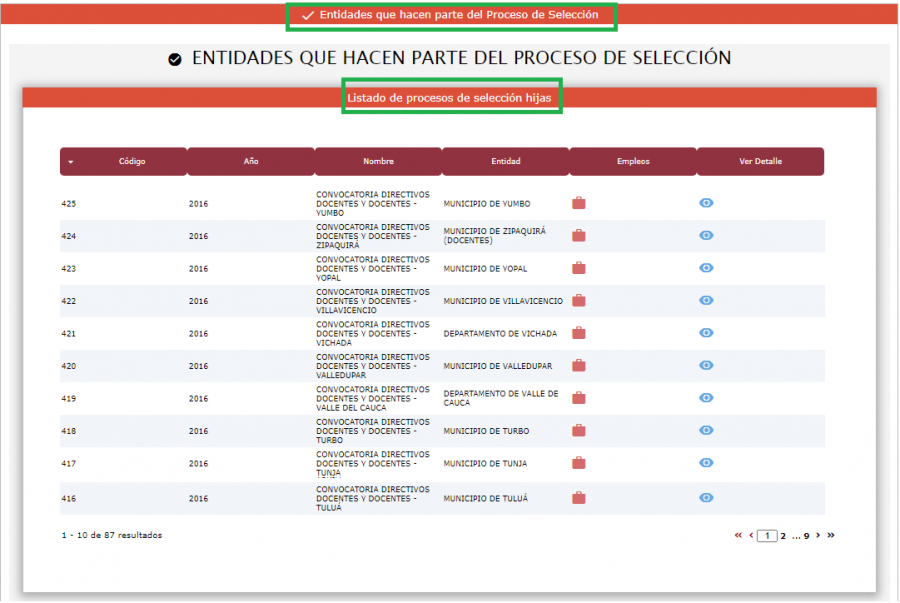Open Empleos briefcase for MUNICIPIO DE YUMBO
This screenshot has height=603, width=900.
[x=578, y=203]
